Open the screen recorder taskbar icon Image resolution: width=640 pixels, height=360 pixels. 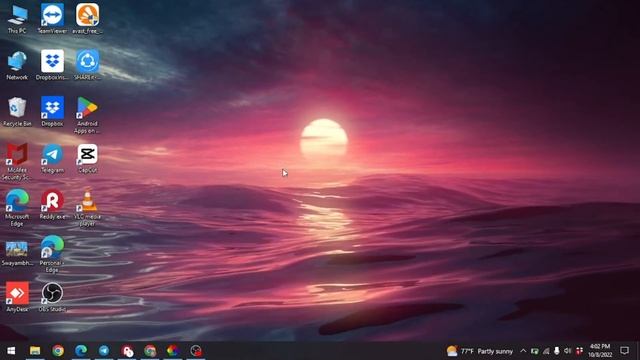coord(196,351)
